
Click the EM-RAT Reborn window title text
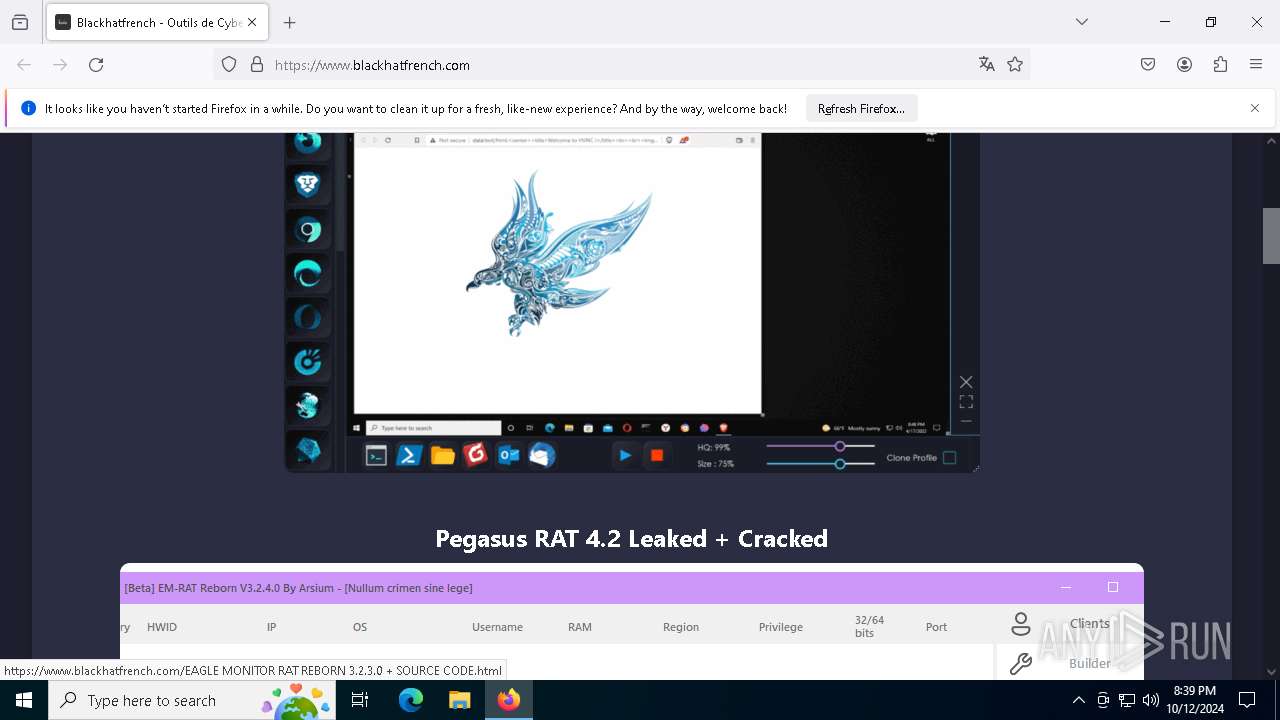(298, 588)
